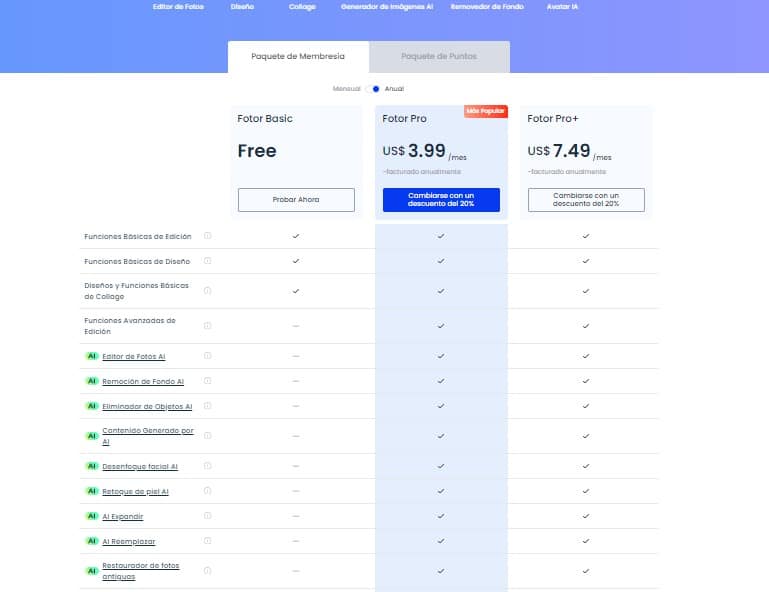Click the AI badge next to AI Reemplazar

point(92,541)
